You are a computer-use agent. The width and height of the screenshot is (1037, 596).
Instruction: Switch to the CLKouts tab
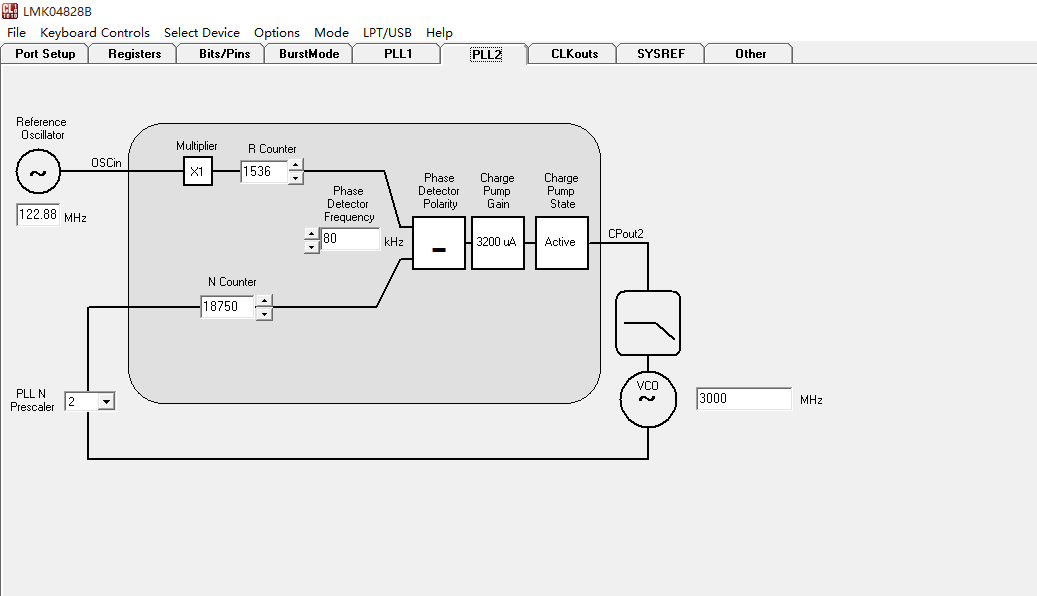[574, 54]
